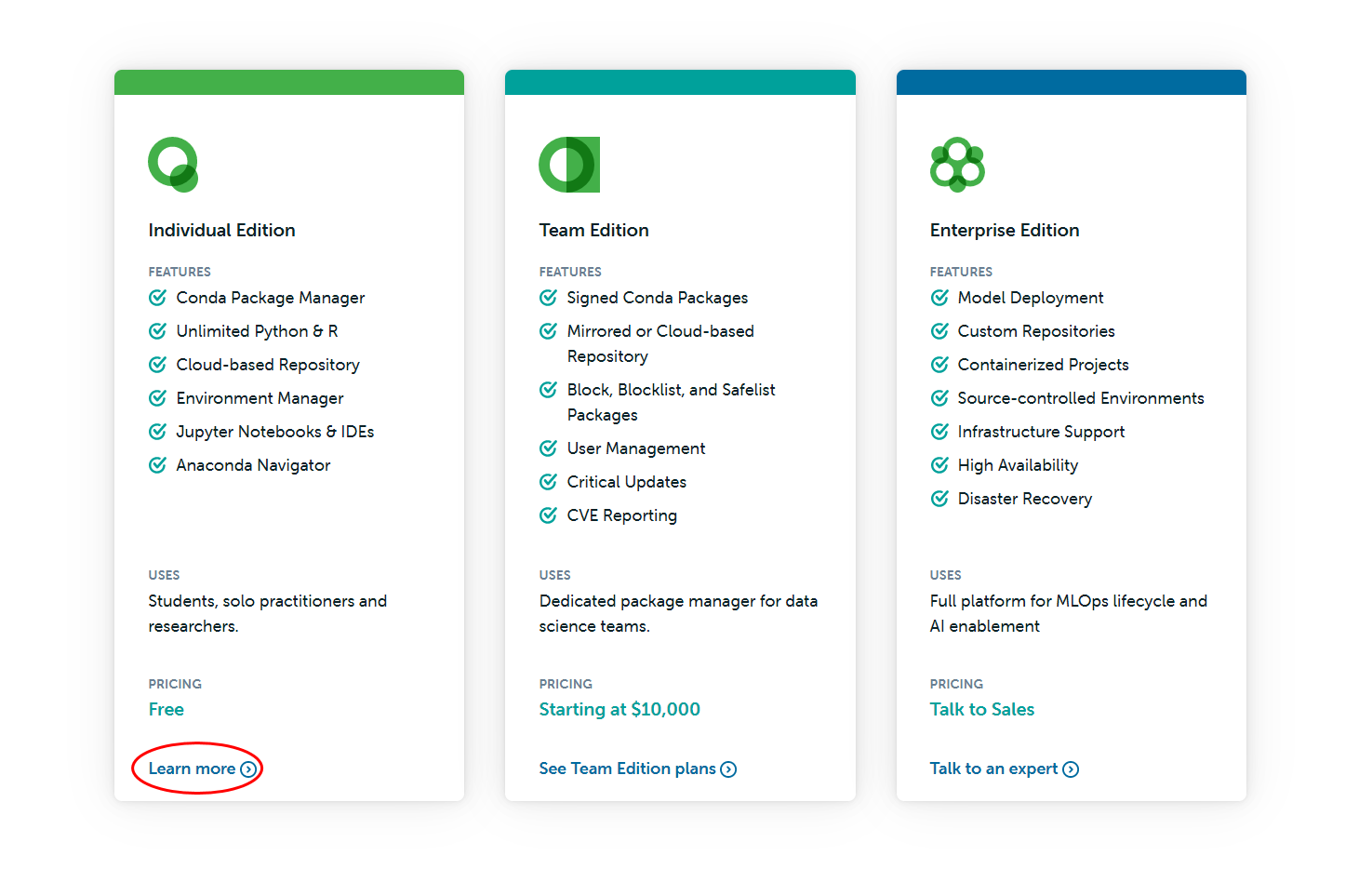1372x869 pixels.
Task: Select the Individual Edition heading
Action: (x=222, y=230)
